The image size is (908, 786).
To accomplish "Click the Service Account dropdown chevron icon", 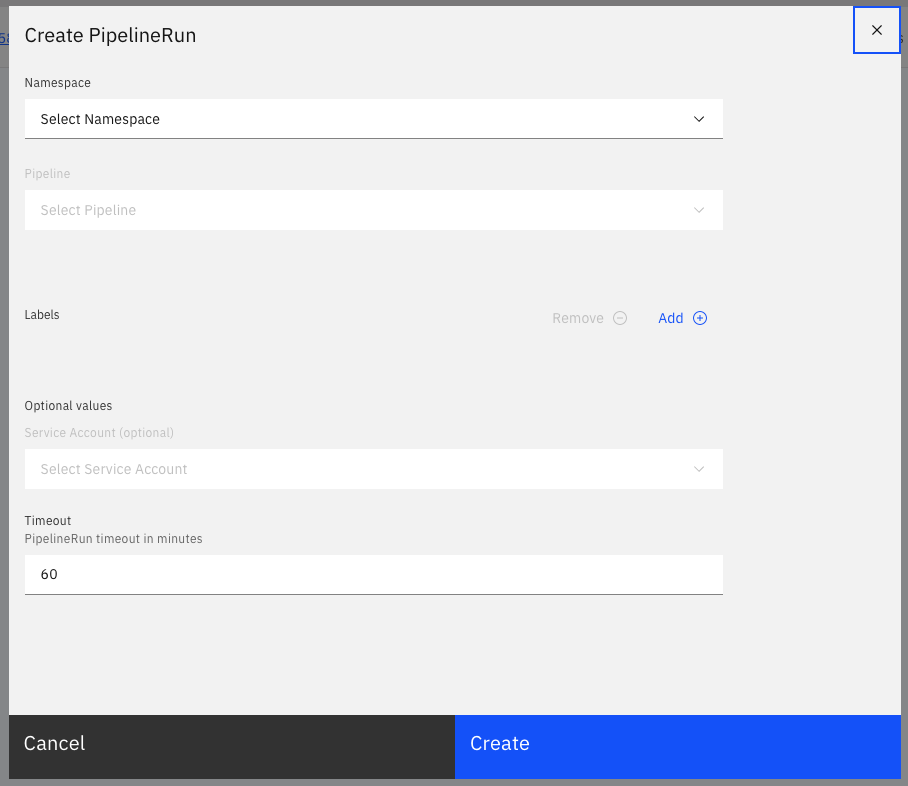I will 699,469.
